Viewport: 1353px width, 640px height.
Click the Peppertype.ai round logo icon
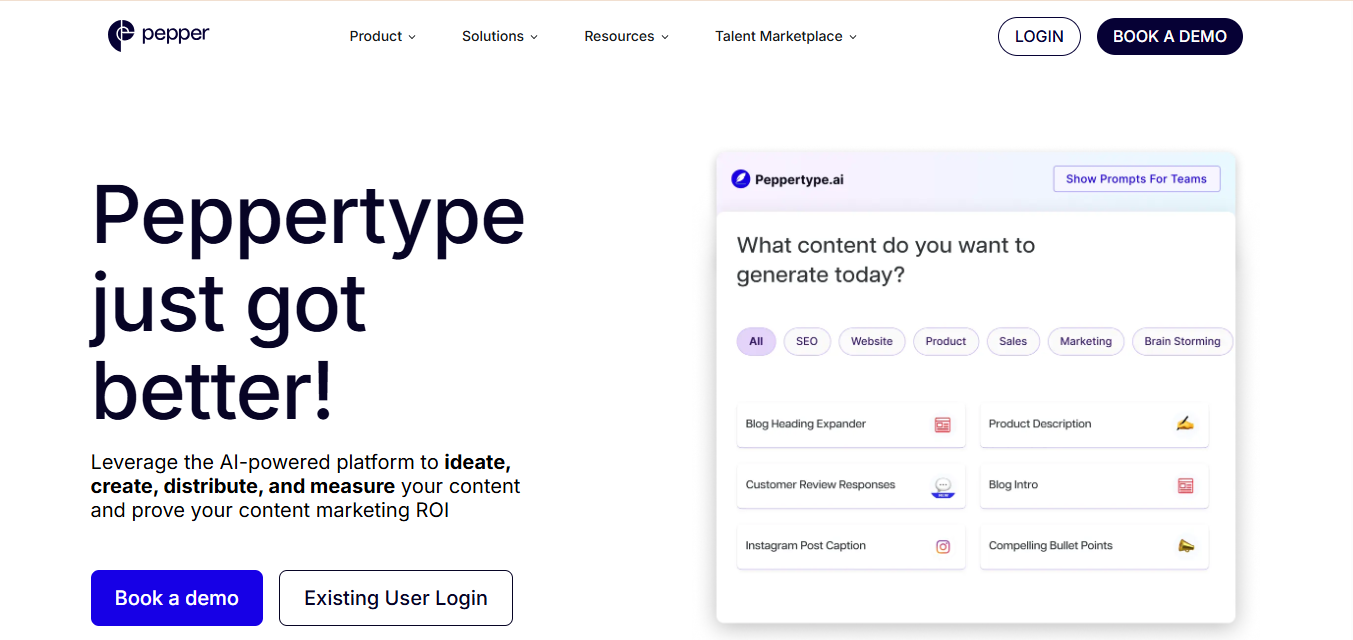coord(740,179)
